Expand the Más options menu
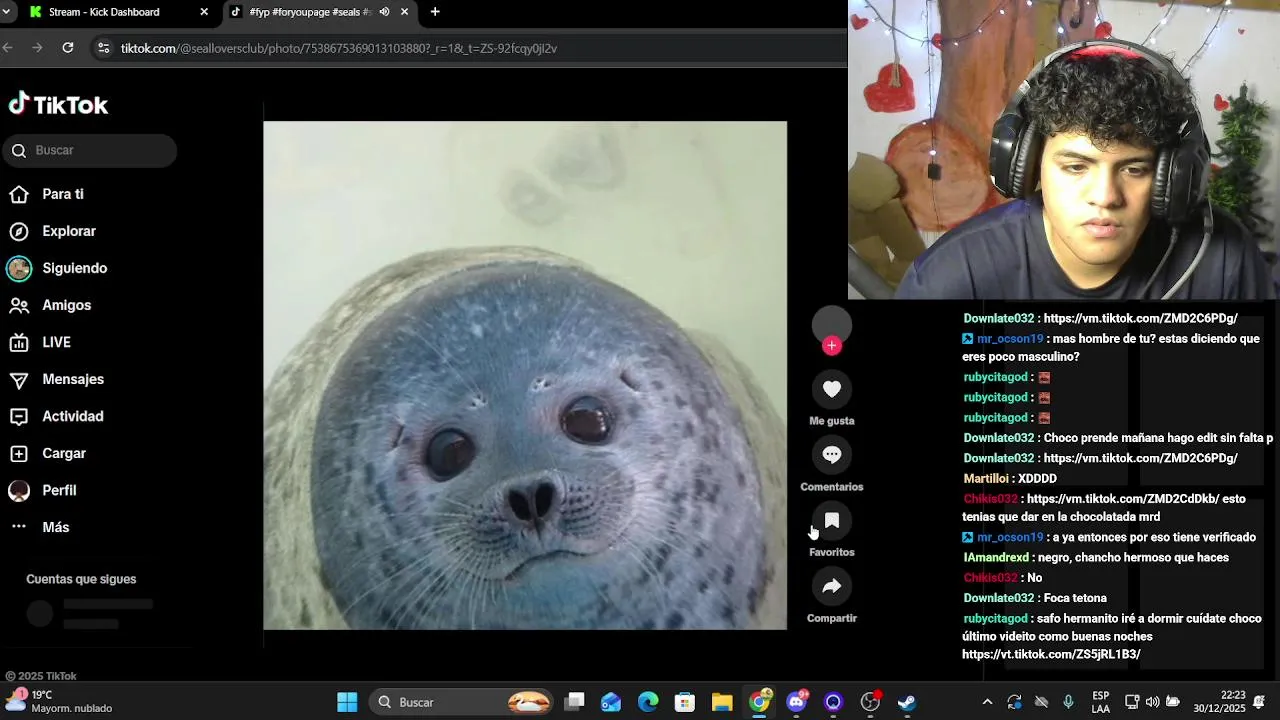This screenshot has width=1280, height=720. coord(55,527)
